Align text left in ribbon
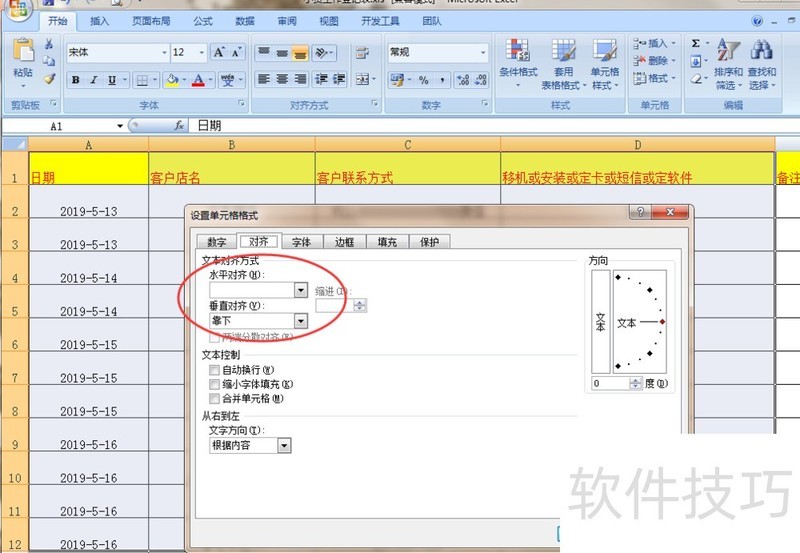This screenshot has height=553, width=800. pos(264,79)
